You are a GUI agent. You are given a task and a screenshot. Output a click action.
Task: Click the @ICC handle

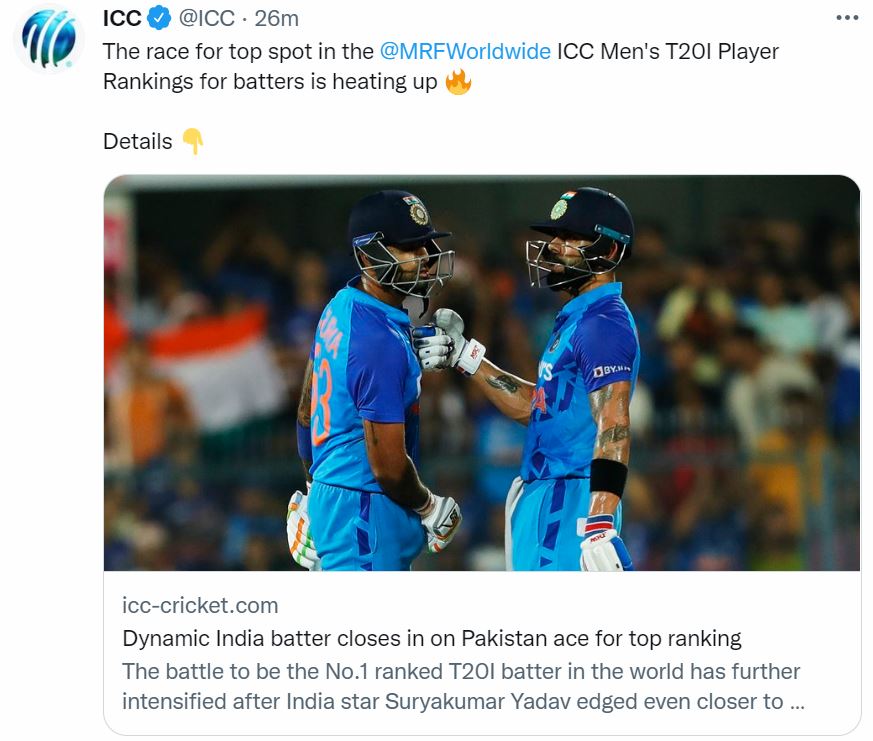coord(207,19)
